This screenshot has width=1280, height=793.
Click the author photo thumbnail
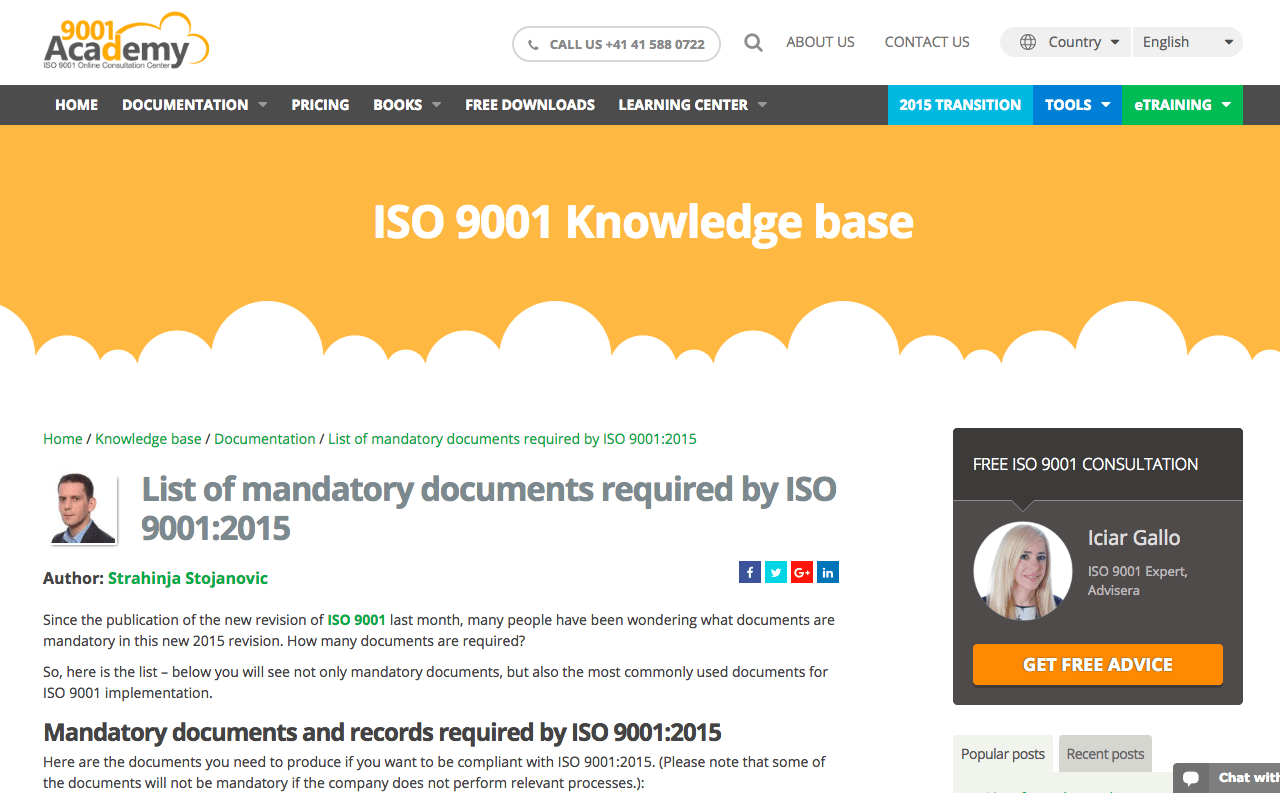pos(83,508)
